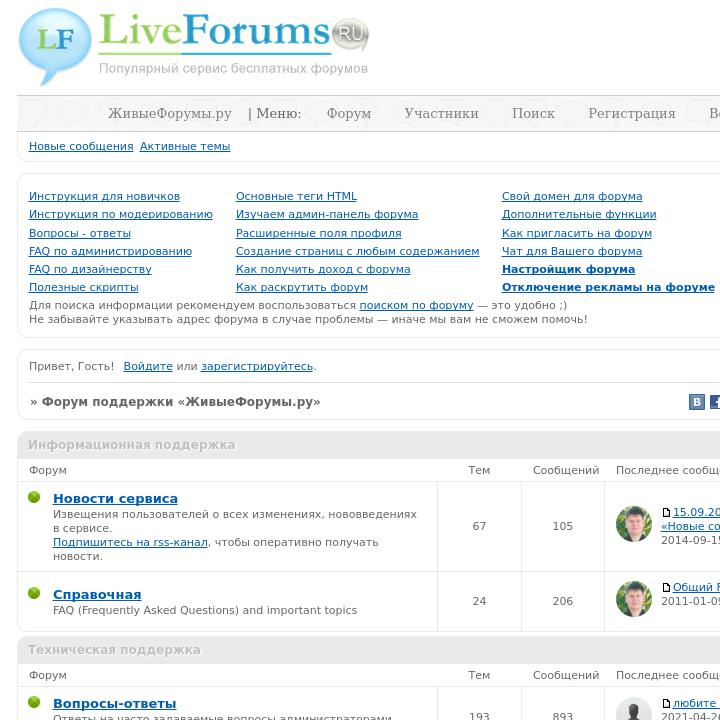Viewport: 720px width, 720px height.
Task: Click Информационная поддержка category header
Action: tap(132, 445)
